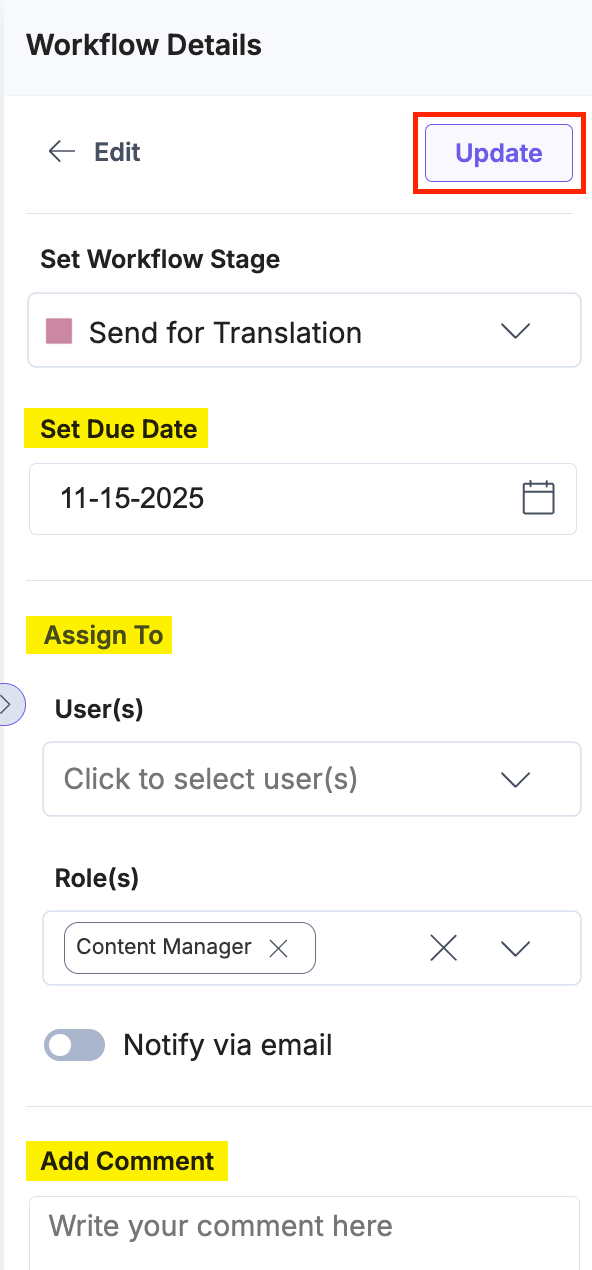Viewport: 592px width, 1270px height.
Task: Click the Update button
Action: pyautogui.click(x=497, y=153)
